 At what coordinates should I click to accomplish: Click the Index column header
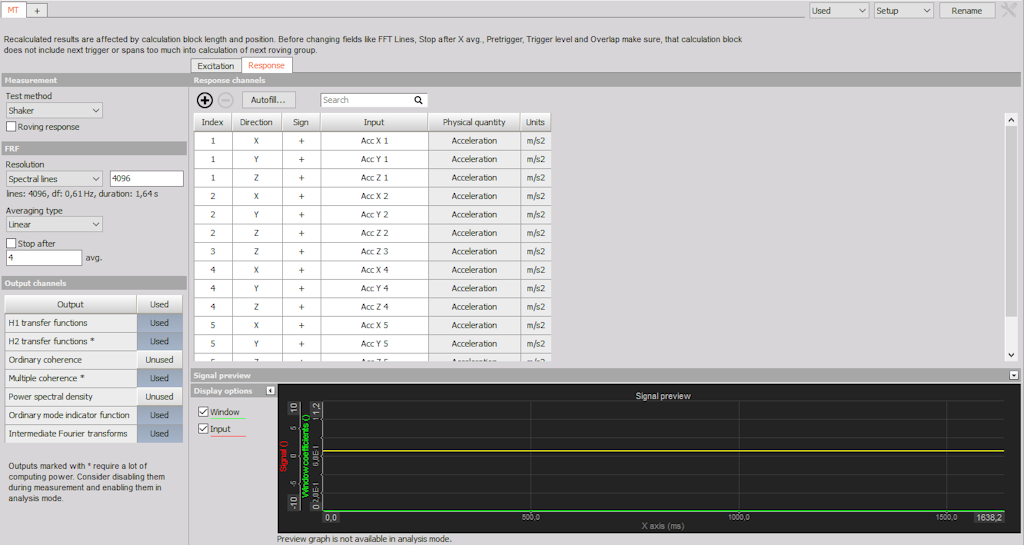click(212, 122)
